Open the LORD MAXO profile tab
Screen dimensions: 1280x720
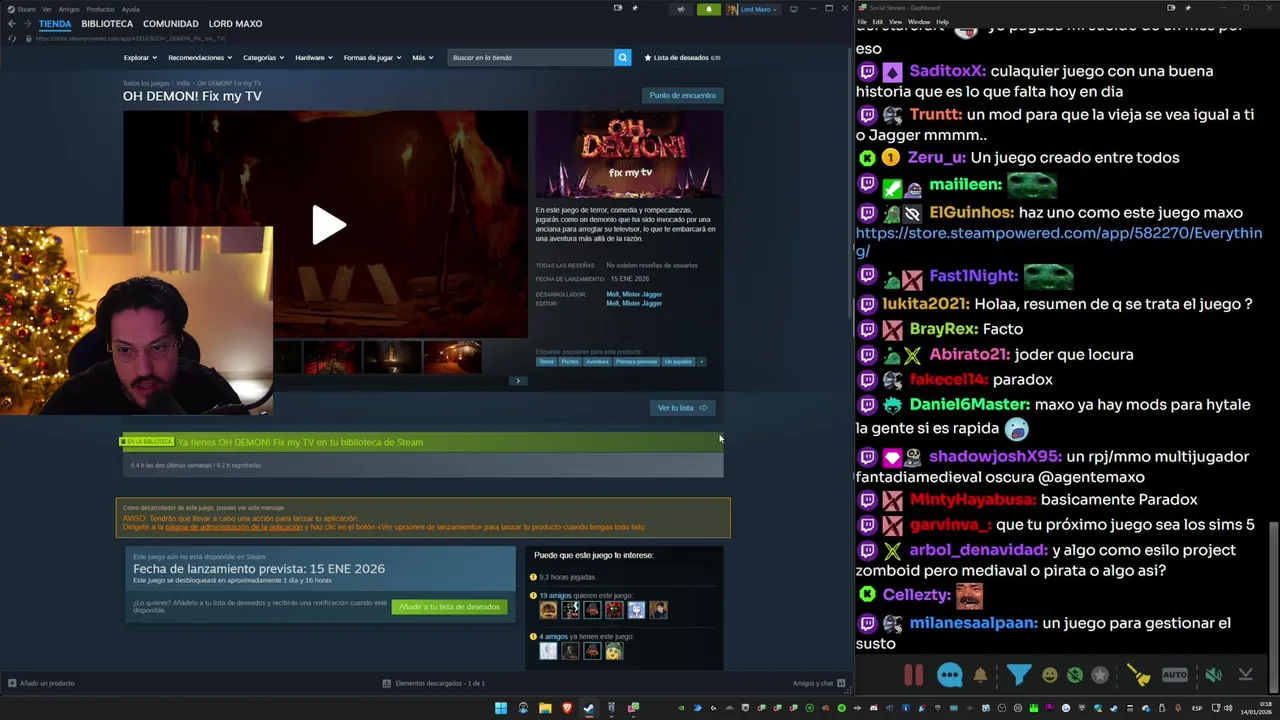point(235,23)
